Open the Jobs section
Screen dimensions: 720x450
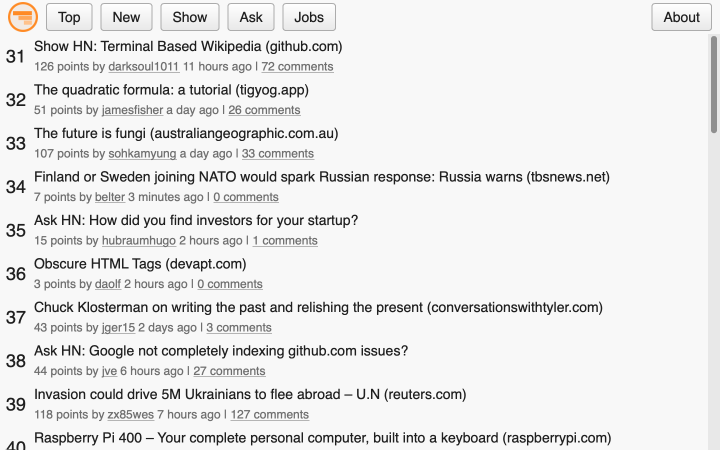309,17
